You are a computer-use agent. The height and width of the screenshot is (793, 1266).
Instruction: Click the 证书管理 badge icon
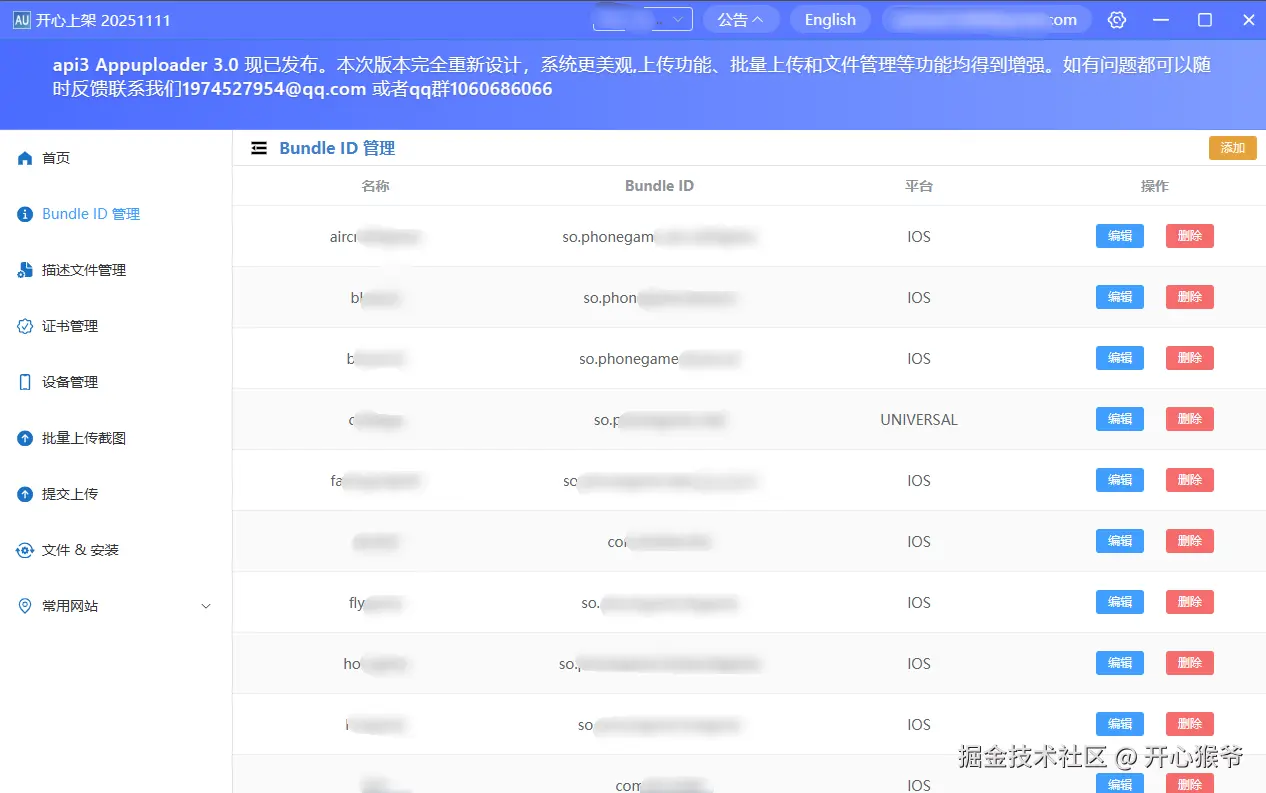[25, 326]
